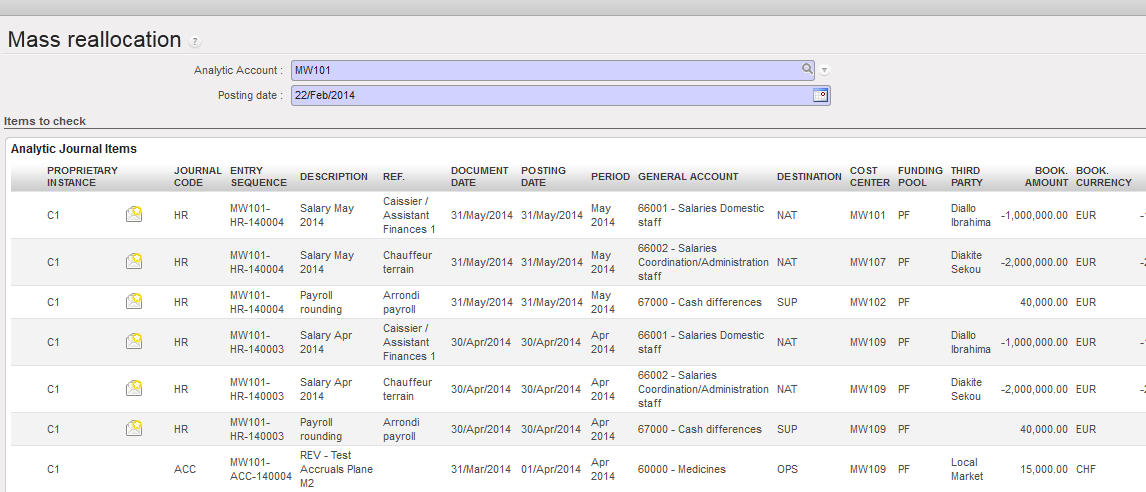Image resolution: width=1146 pixels, height=492 pixels.
Task: Click the search icon in Analytic Account field
Action: [x=807, y=70]
